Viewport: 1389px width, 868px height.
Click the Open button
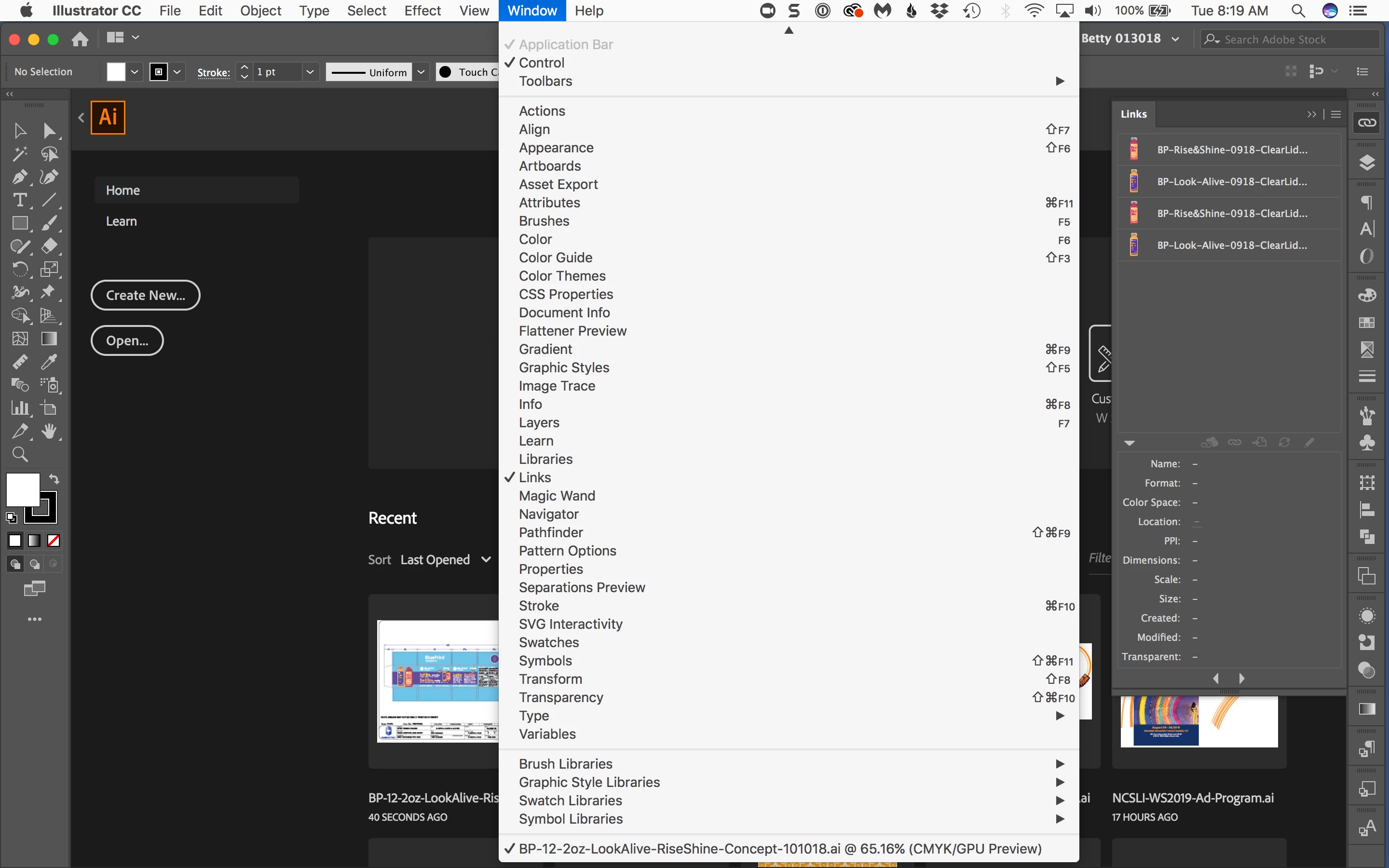click(127, 340)
